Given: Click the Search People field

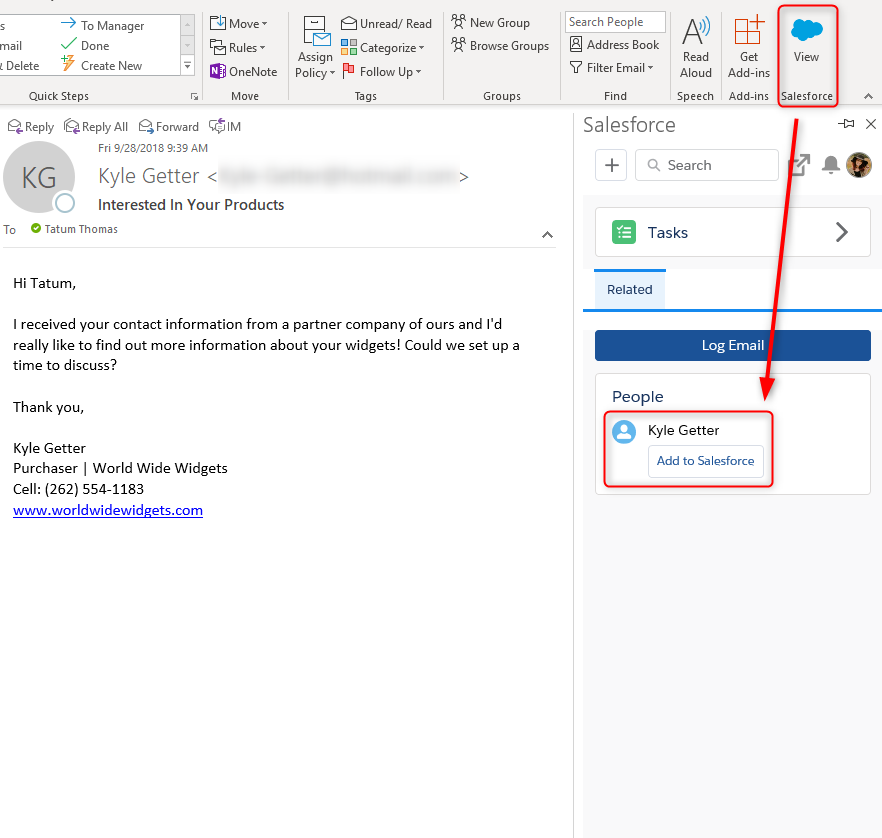Looking at the screenshot, I should coord(615,22).
